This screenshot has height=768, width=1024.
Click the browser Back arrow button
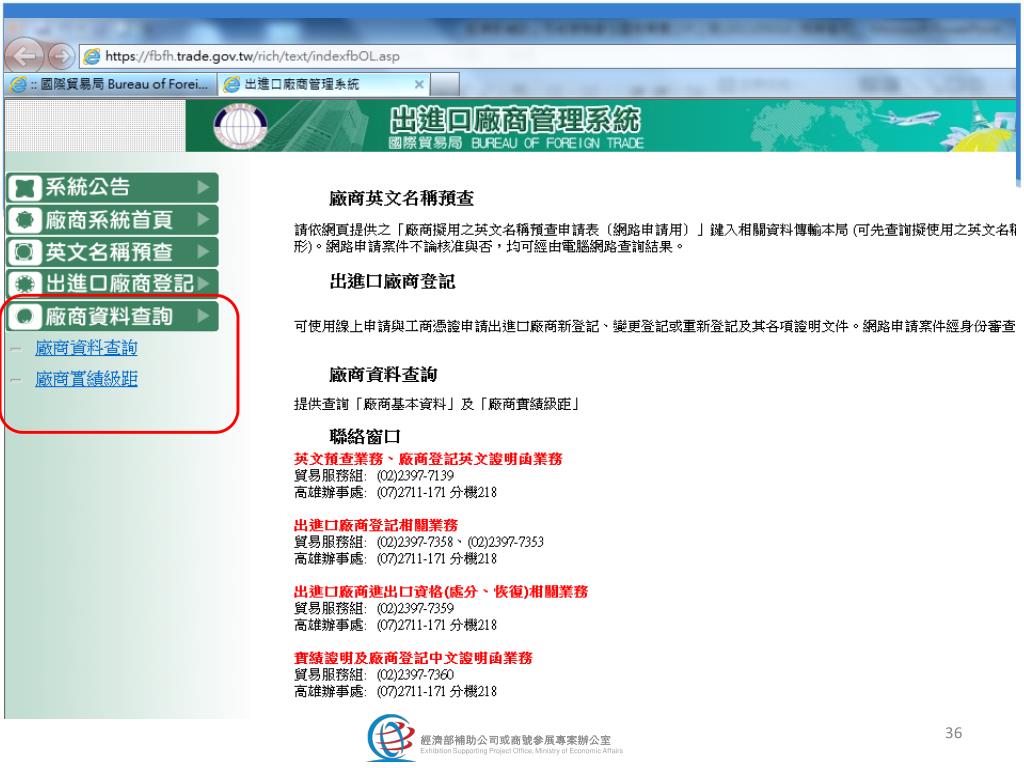pyautogui.click(x=25, y=56)
